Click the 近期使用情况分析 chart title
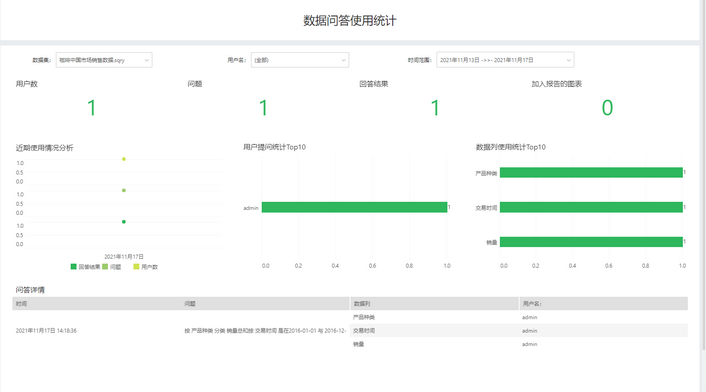 coord(44,148)
